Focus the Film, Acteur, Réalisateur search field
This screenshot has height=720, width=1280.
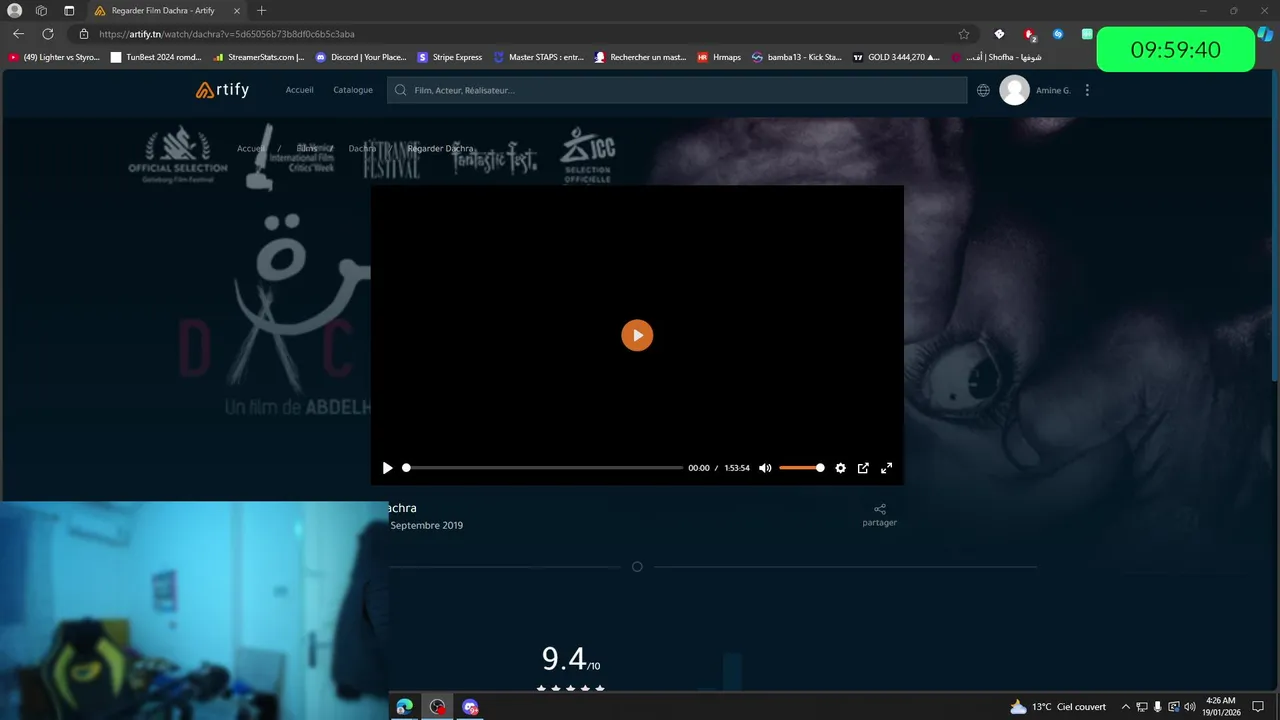pos(677,90)
